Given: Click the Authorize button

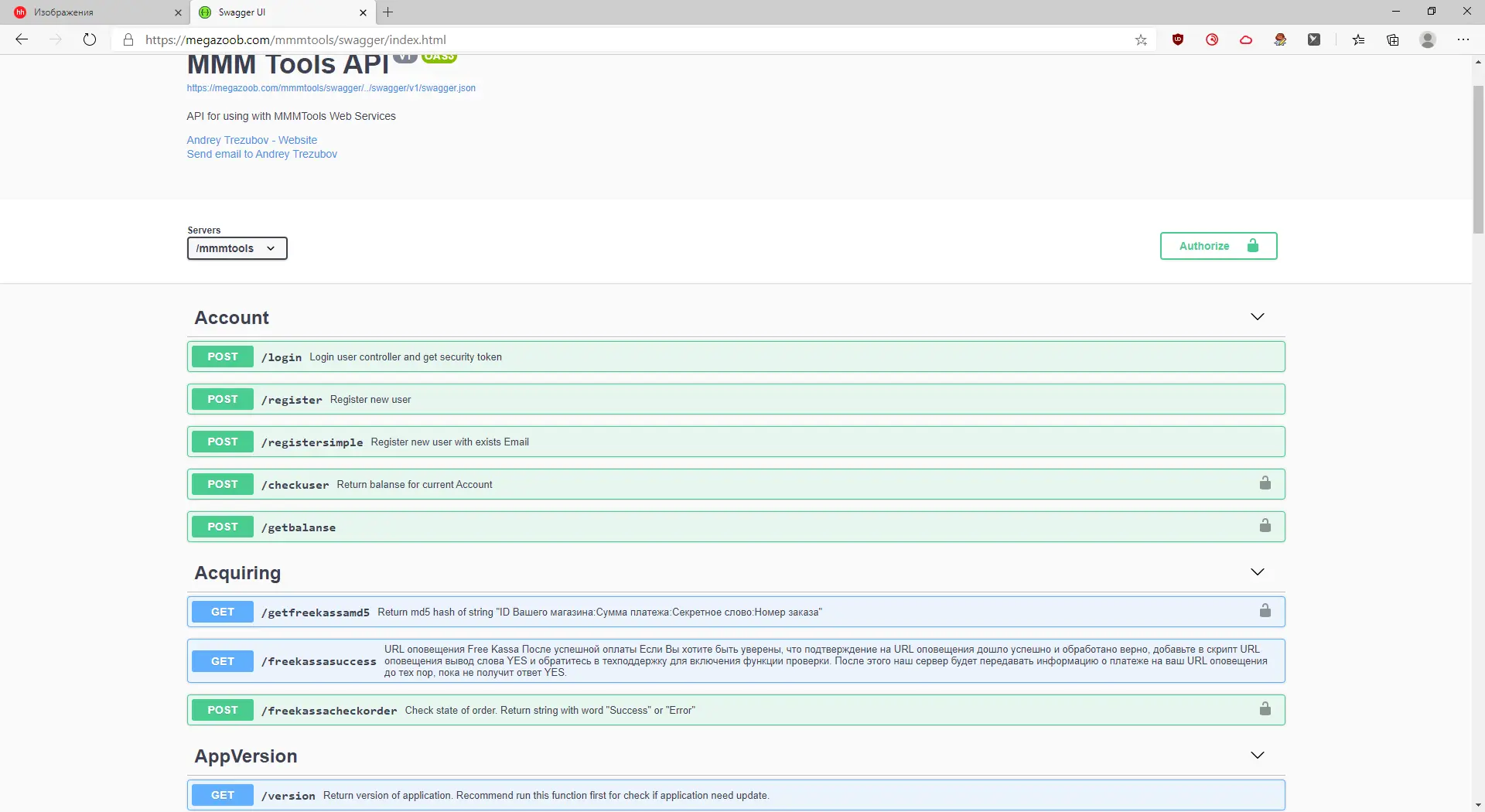Looking at the screenshot, I should (x=1218, y=246).
